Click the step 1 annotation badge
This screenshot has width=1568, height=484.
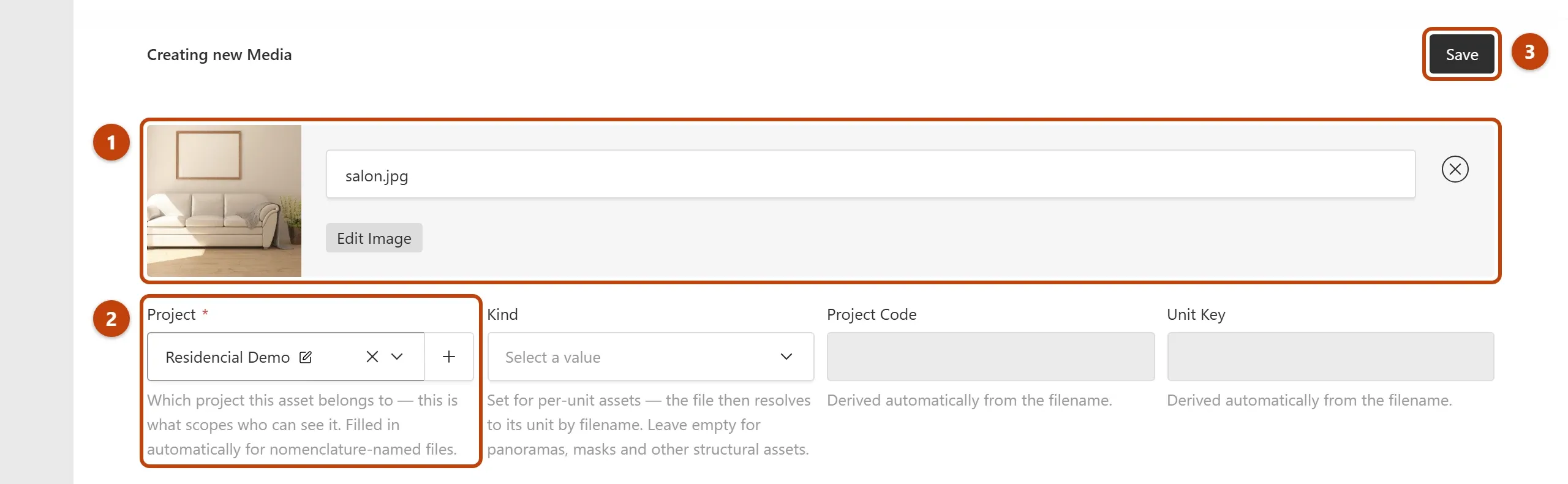(111, 142)
